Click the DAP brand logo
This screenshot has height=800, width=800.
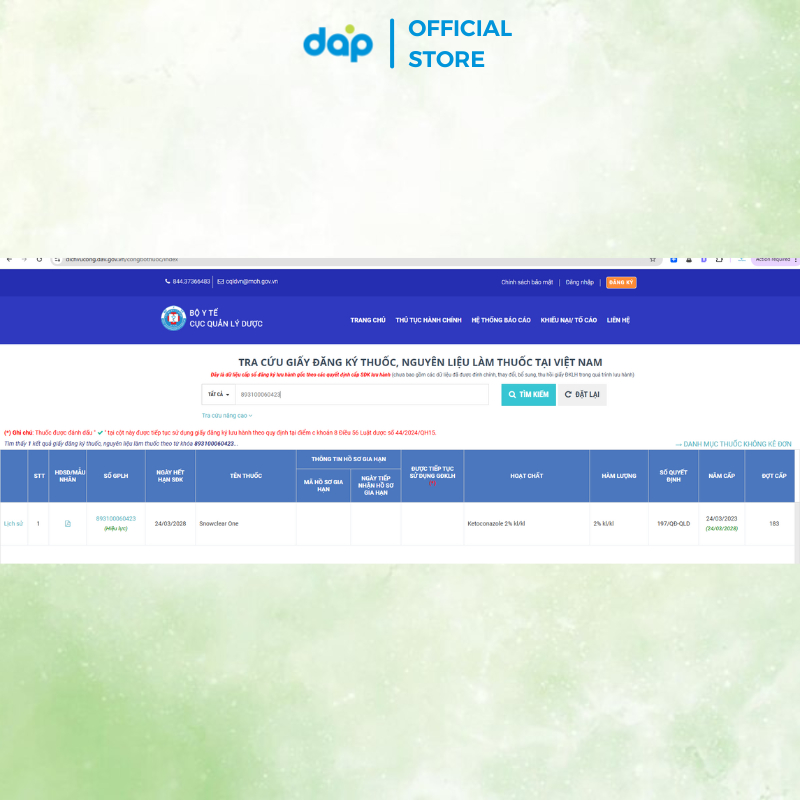click(x=338, y=43)
